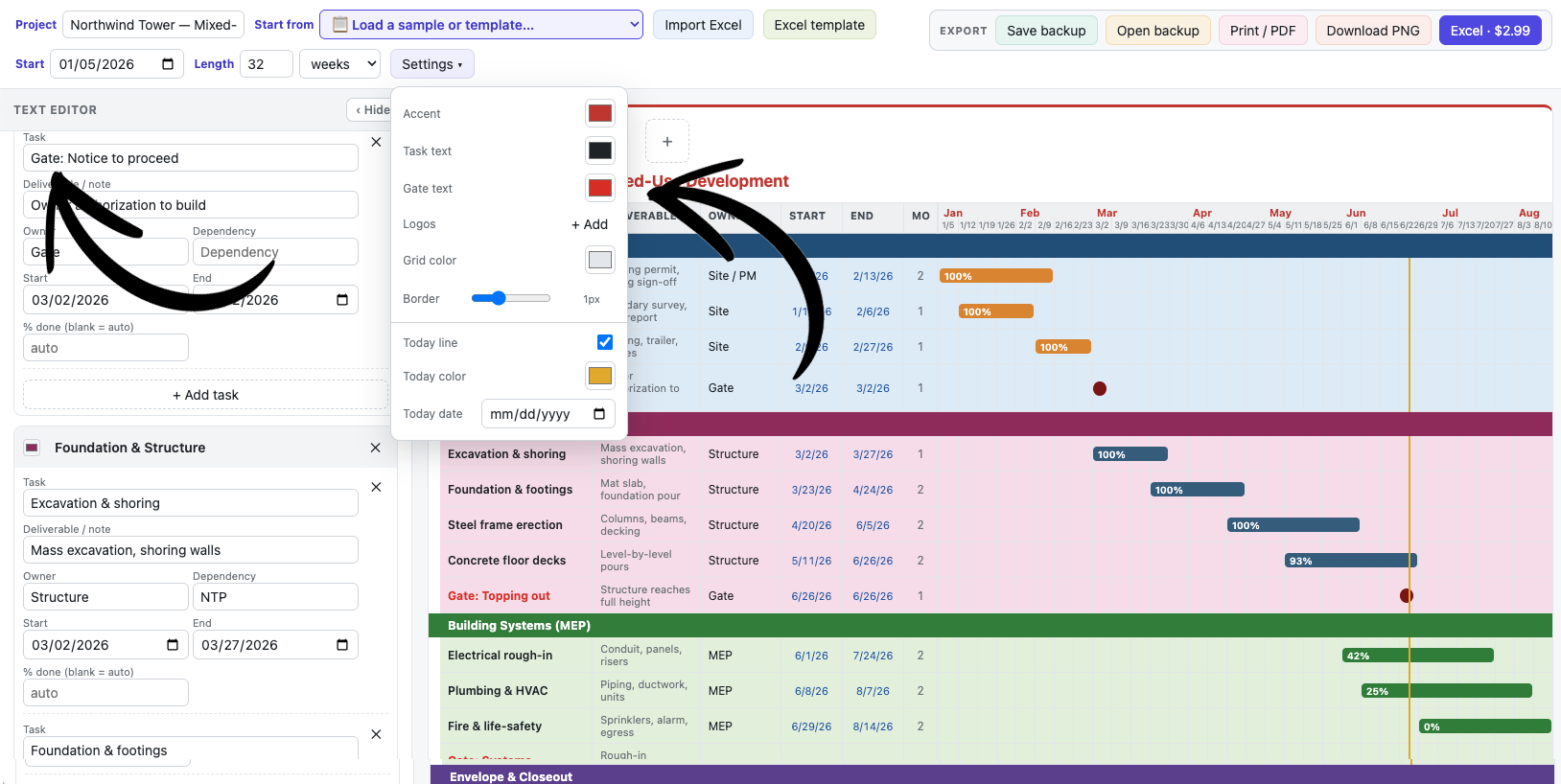Click the Notice to proceed milestone dot

click(1100, 388)
